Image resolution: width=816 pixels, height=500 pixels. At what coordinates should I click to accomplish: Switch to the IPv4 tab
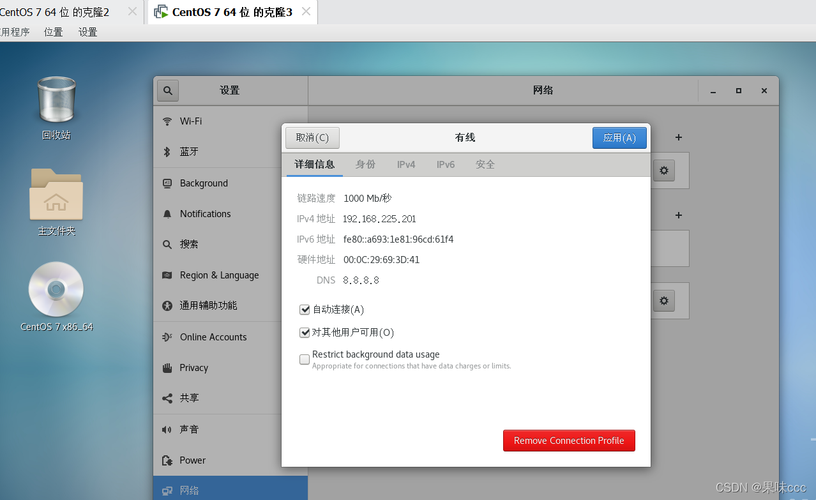[x=406, y=164]
